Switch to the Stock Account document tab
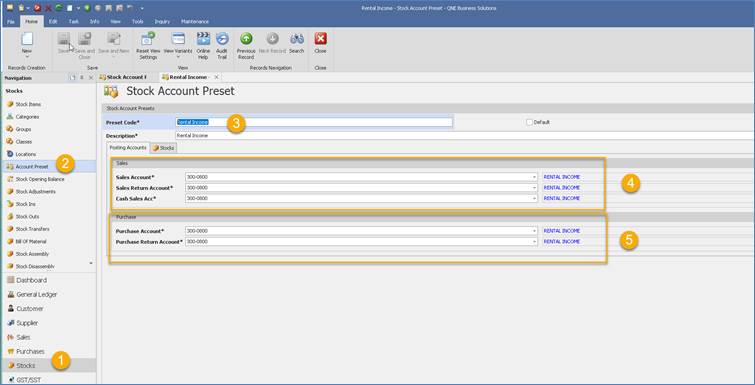 pos(127,77)
